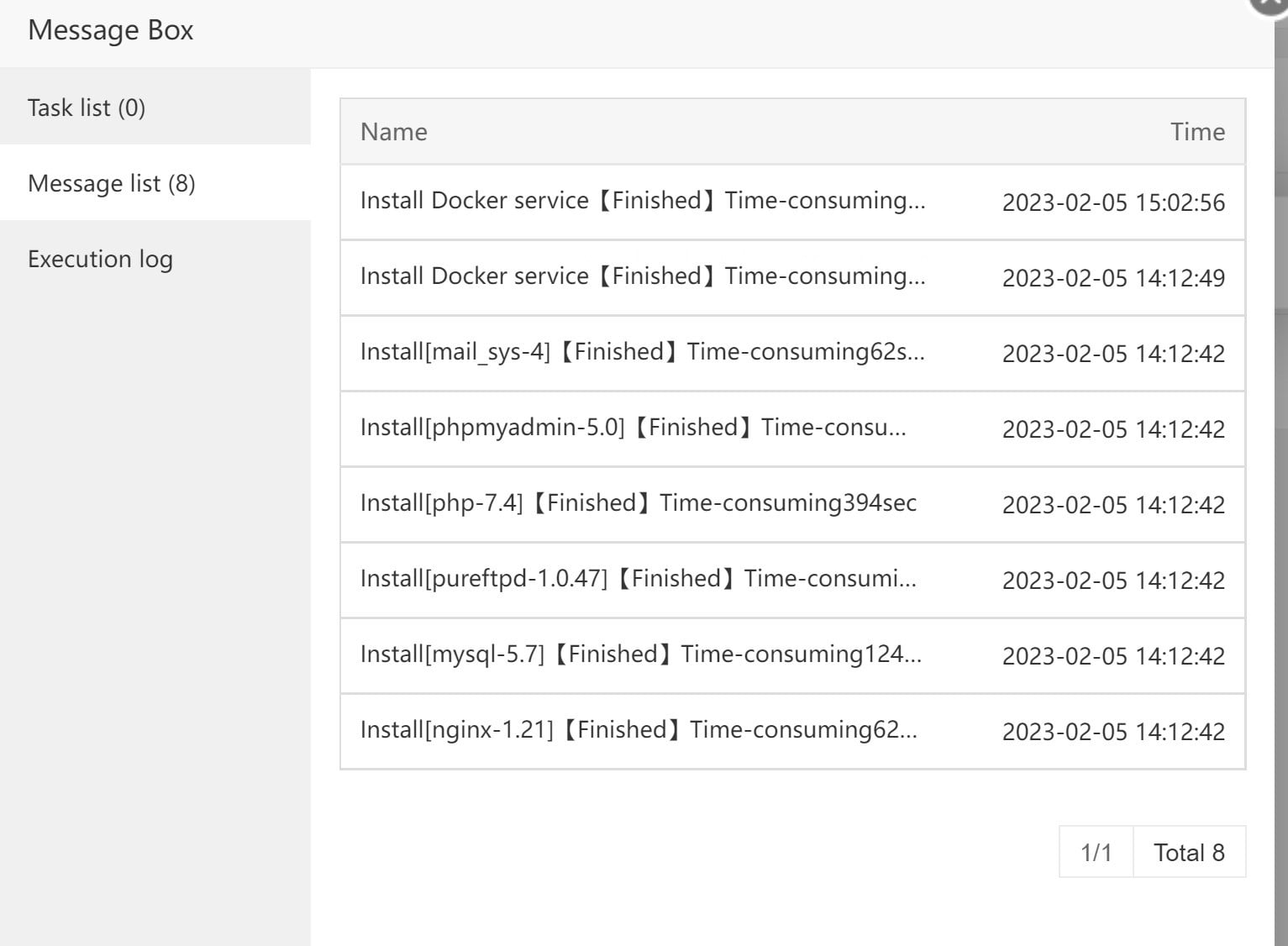Select the Install[mysql-5.7] message row
The height and width of the screenshot is (946, 1288).
[641, 654]
